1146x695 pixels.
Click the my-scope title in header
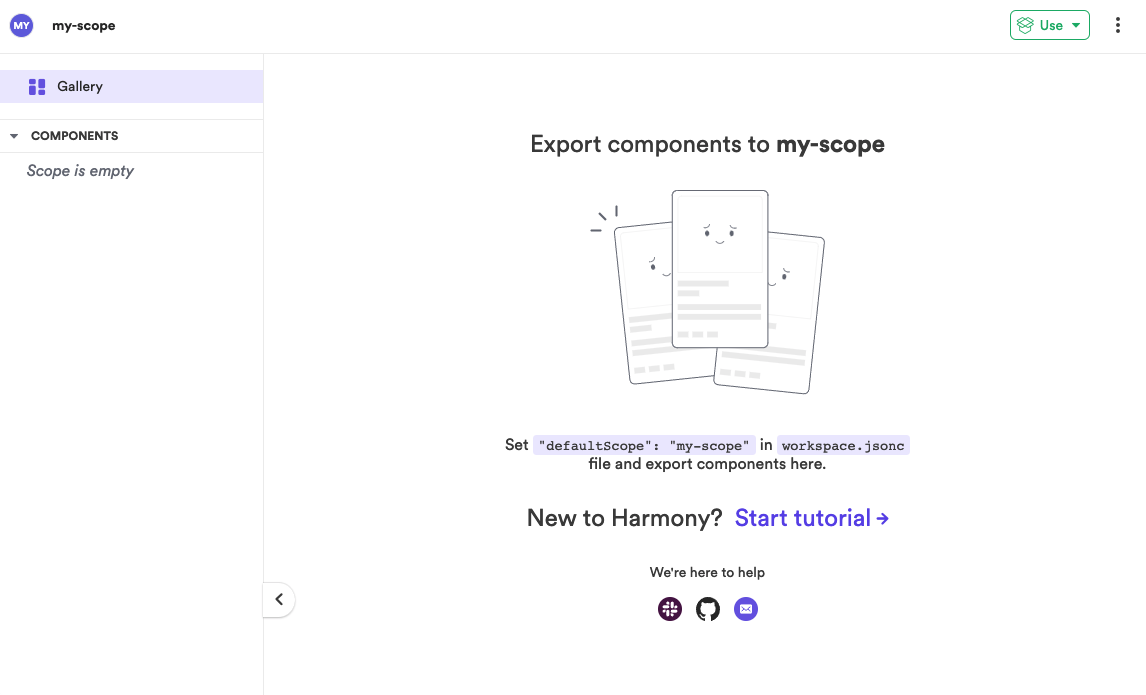pyautogui.click(x=84, y=26)
